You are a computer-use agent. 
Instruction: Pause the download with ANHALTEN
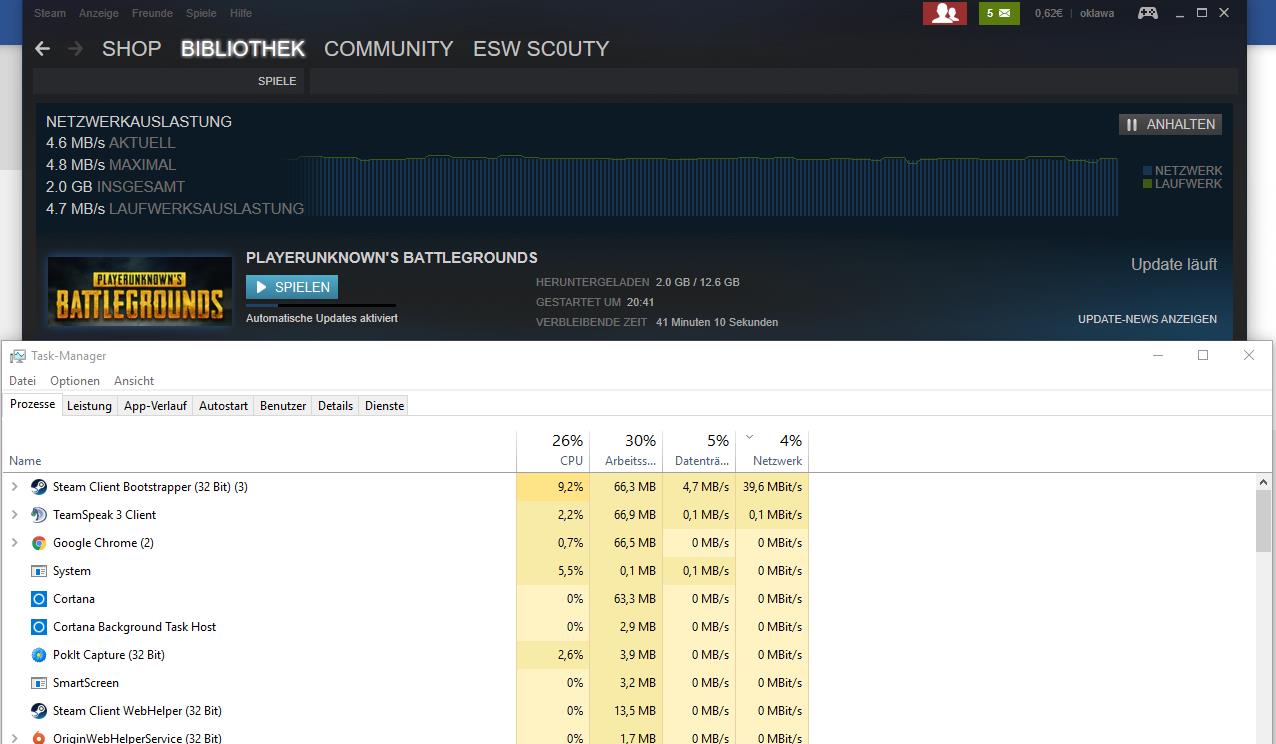pyautogui.click(x=1170, y=124)
